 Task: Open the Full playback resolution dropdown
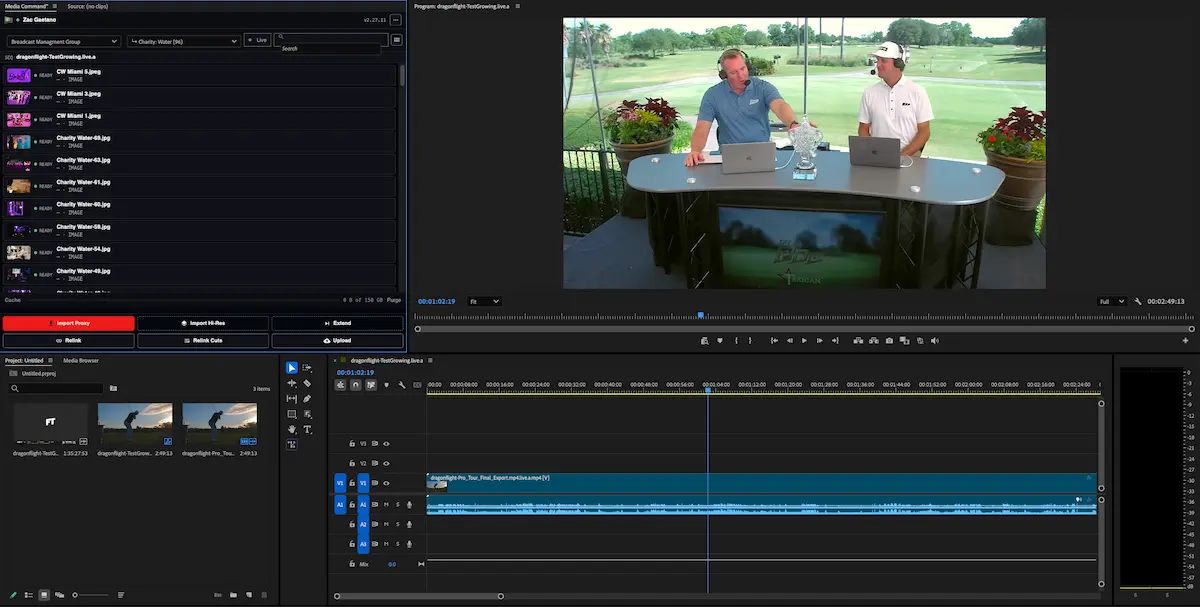pos(1112,301)
